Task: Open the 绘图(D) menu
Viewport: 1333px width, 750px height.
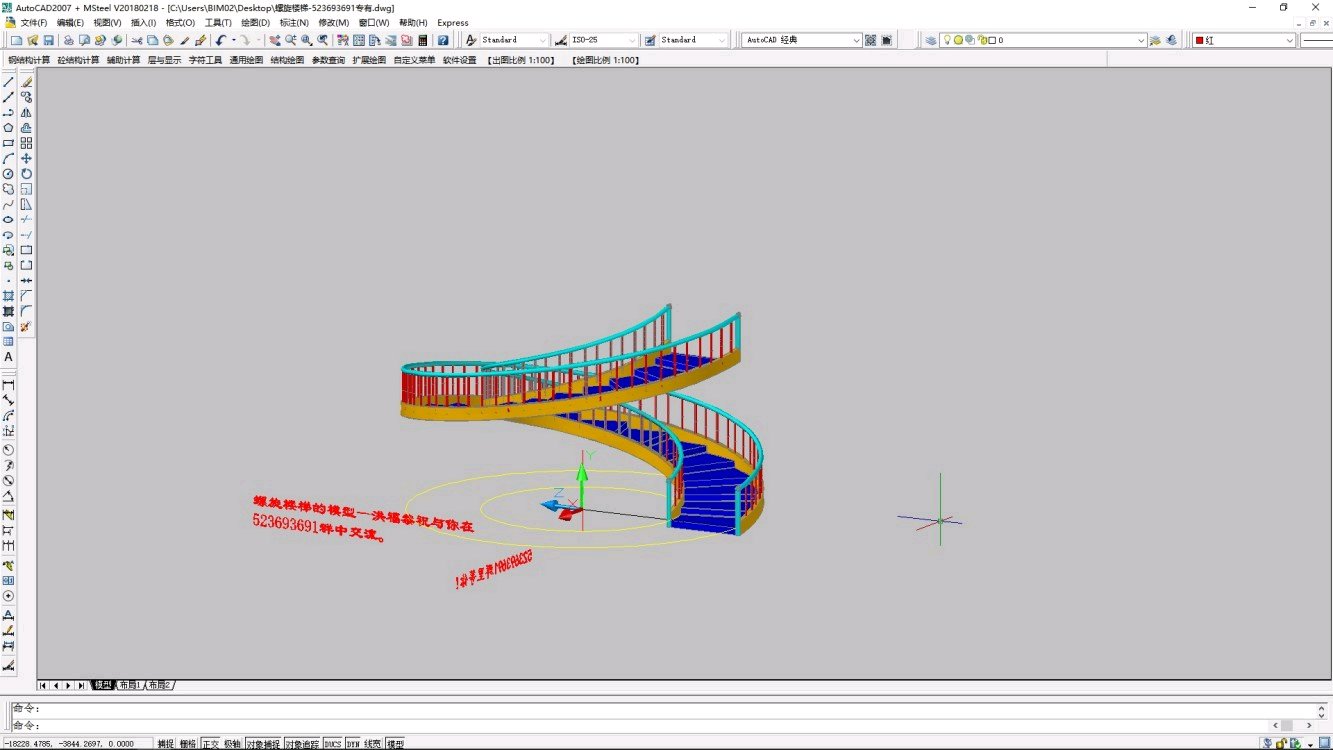Action: pos(255,22)
